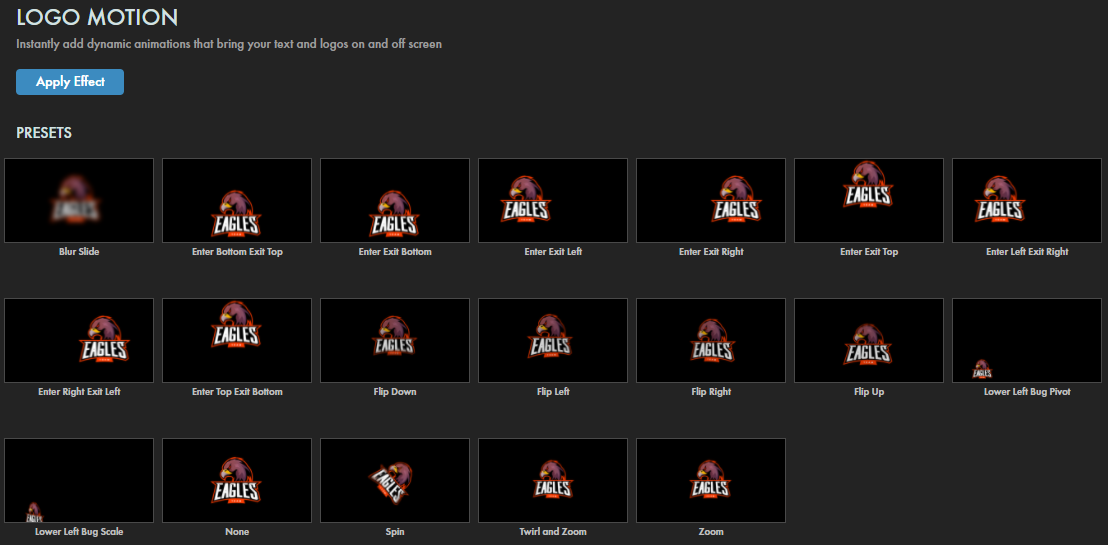
Task: Select the Enter Exit Left preset
Action: pos(553,201)
